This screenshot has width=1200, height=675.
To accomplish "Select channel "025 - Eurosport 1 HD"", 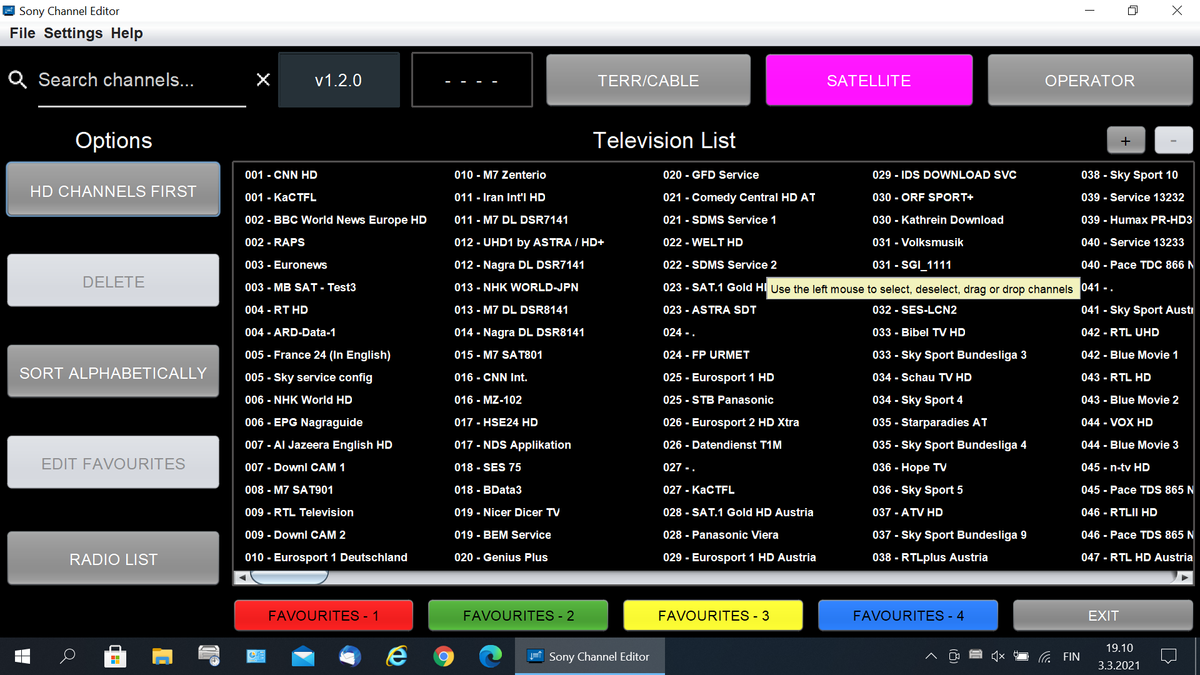I will [718, 377].
